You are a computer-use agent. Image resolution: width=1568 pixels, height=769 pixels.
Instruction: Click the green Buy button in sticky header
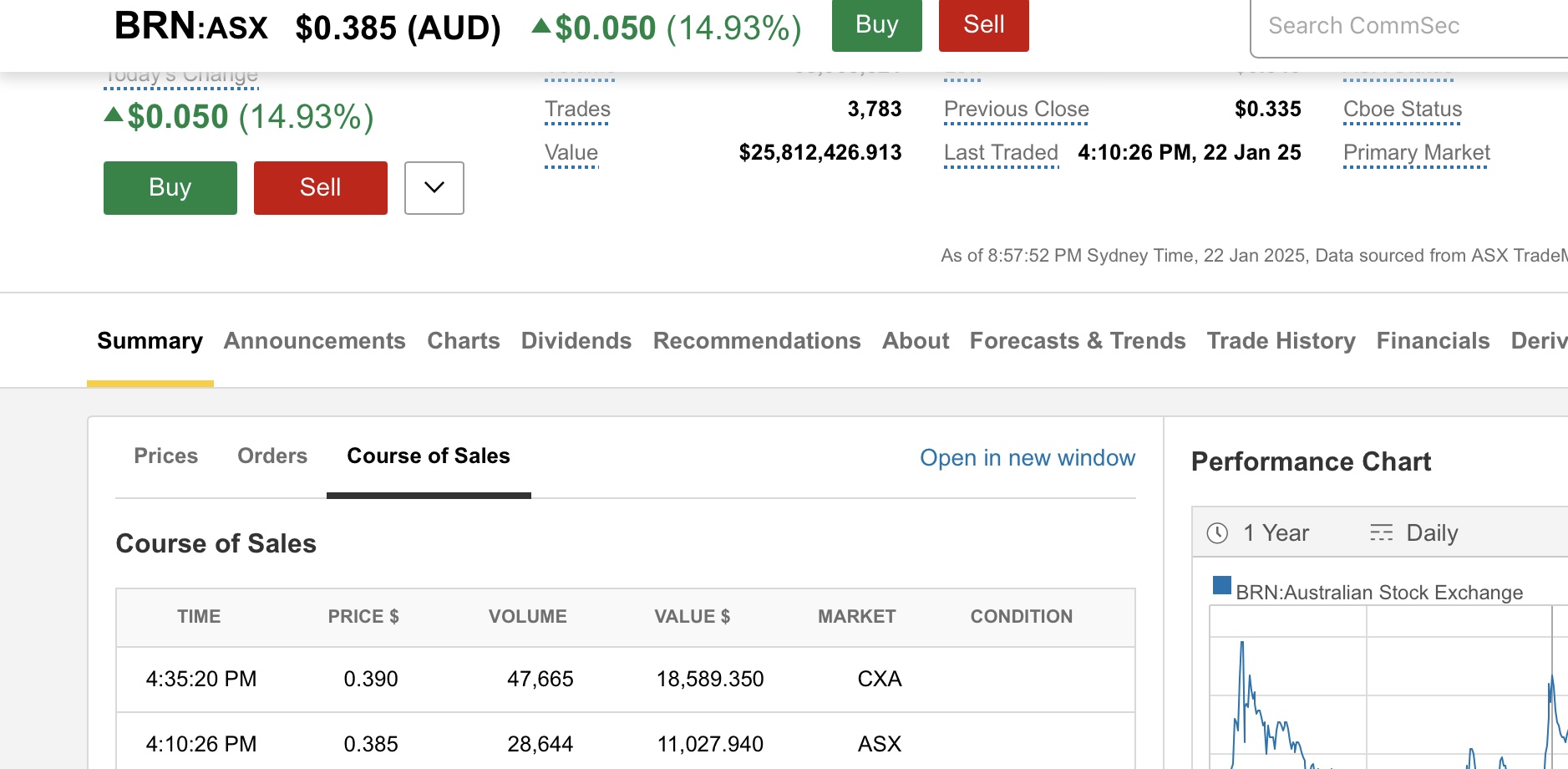click(x=876, y=25)
